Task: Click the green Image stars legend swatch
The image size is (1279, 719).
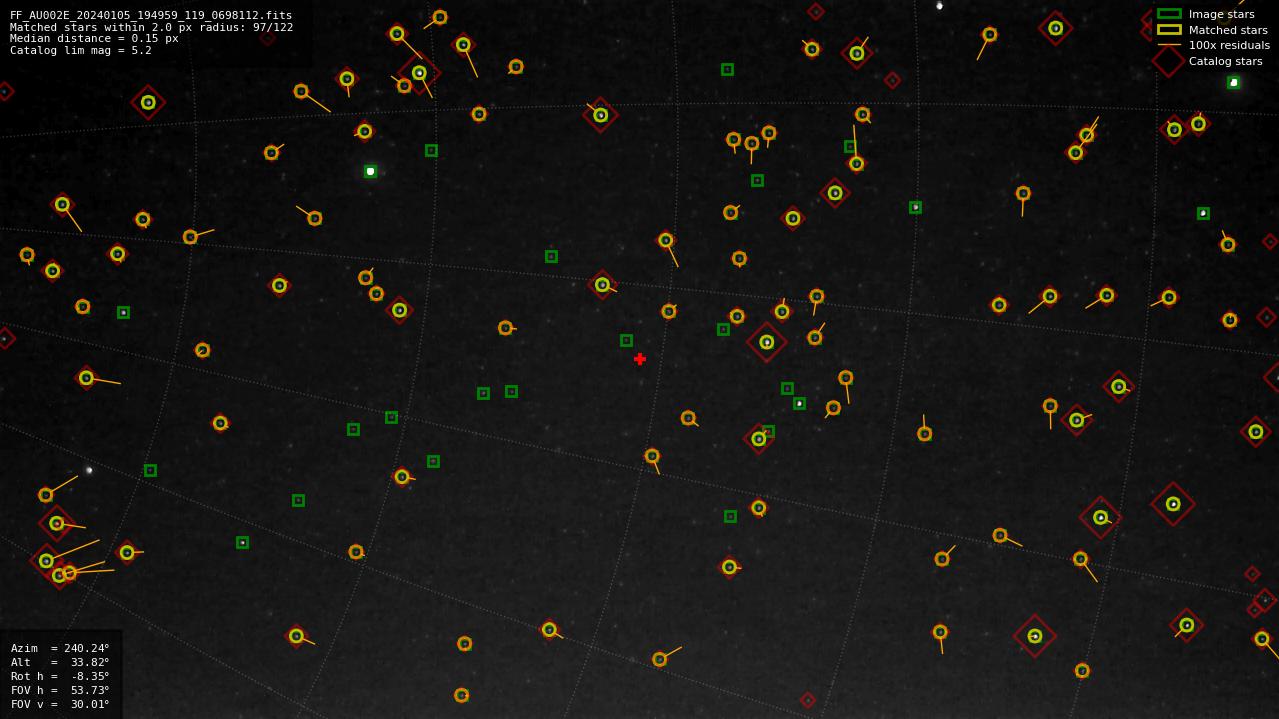Action: 1169,14
